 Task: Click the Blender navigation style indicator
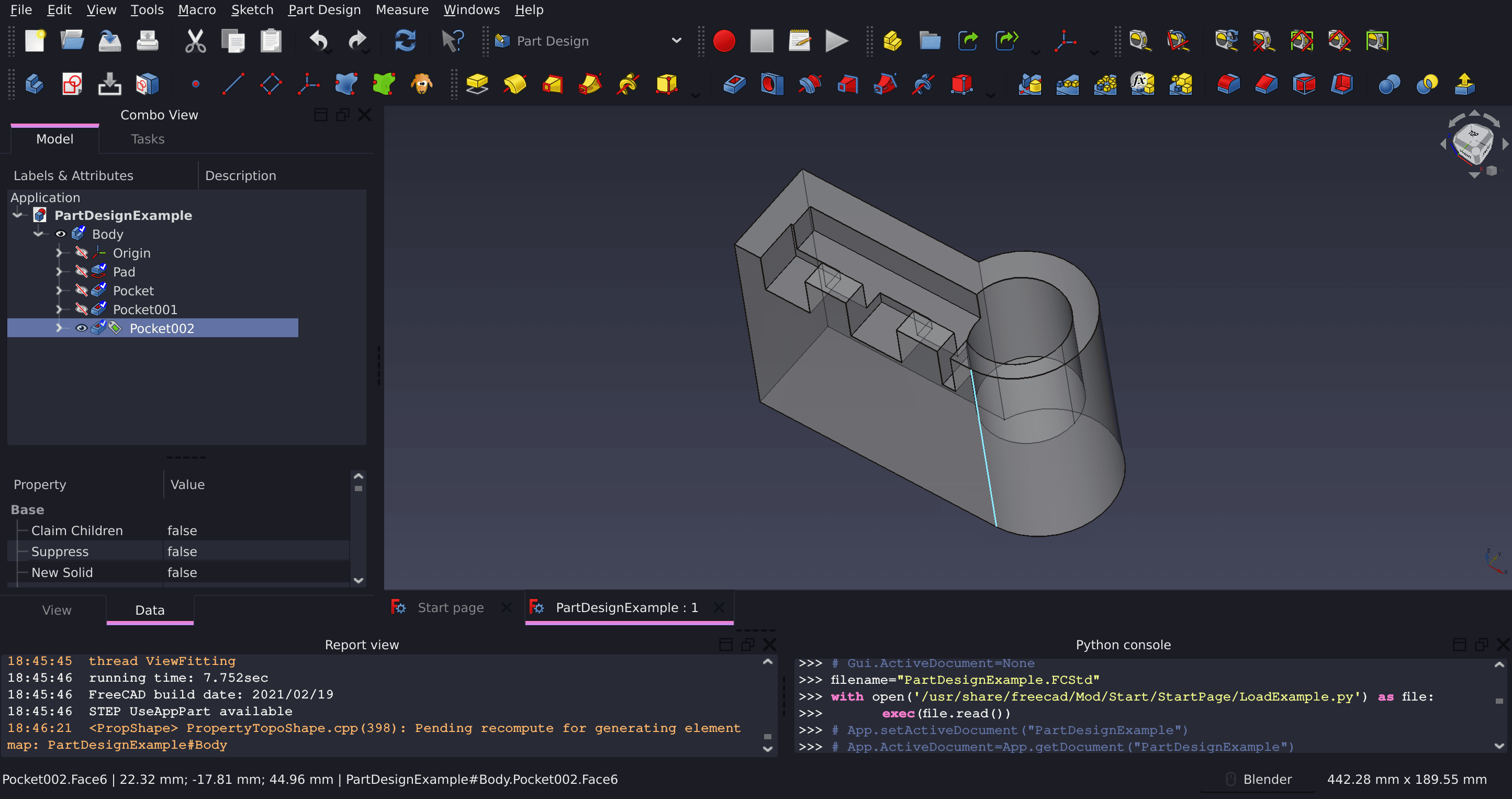pos(1268,779)
